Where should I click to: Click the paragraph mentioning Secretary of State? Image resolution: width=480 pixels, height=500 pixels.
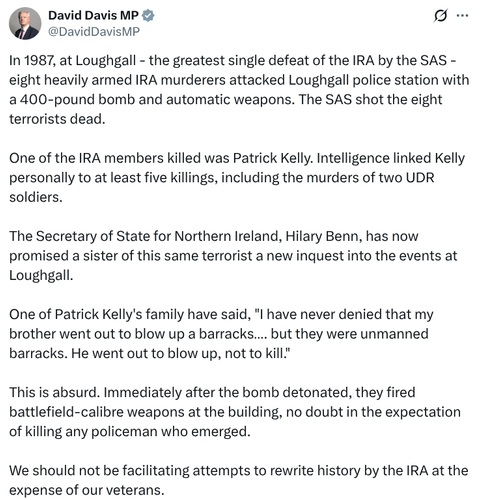tap(233, 256)
